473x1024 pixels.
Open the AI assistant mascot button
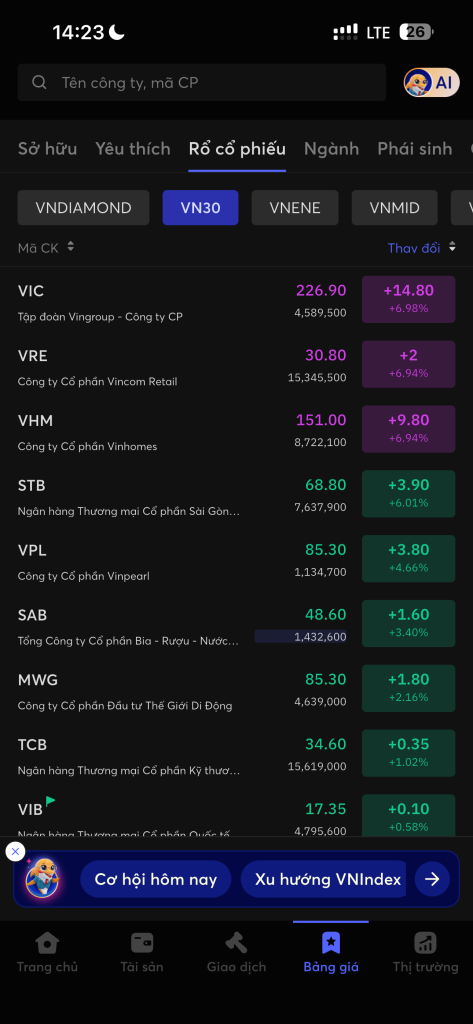[432, 82]
